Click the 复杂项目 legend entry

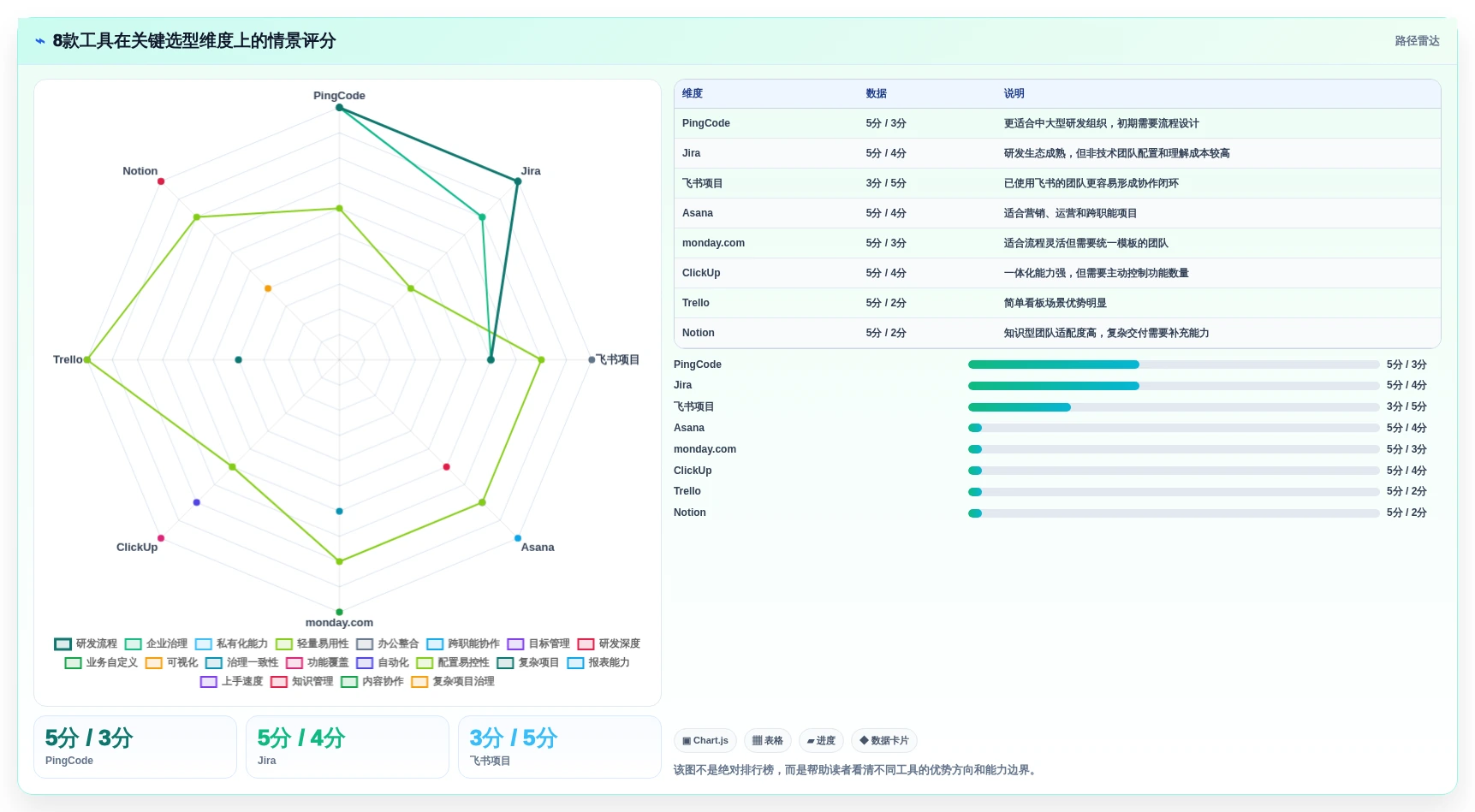[x=528, y=662]
